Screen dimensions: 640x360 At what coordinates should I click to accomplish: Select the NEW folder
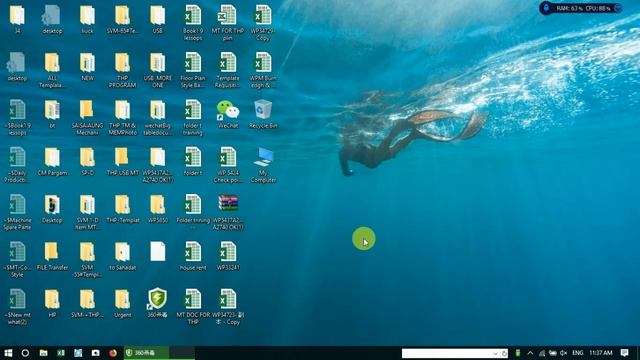87,67
